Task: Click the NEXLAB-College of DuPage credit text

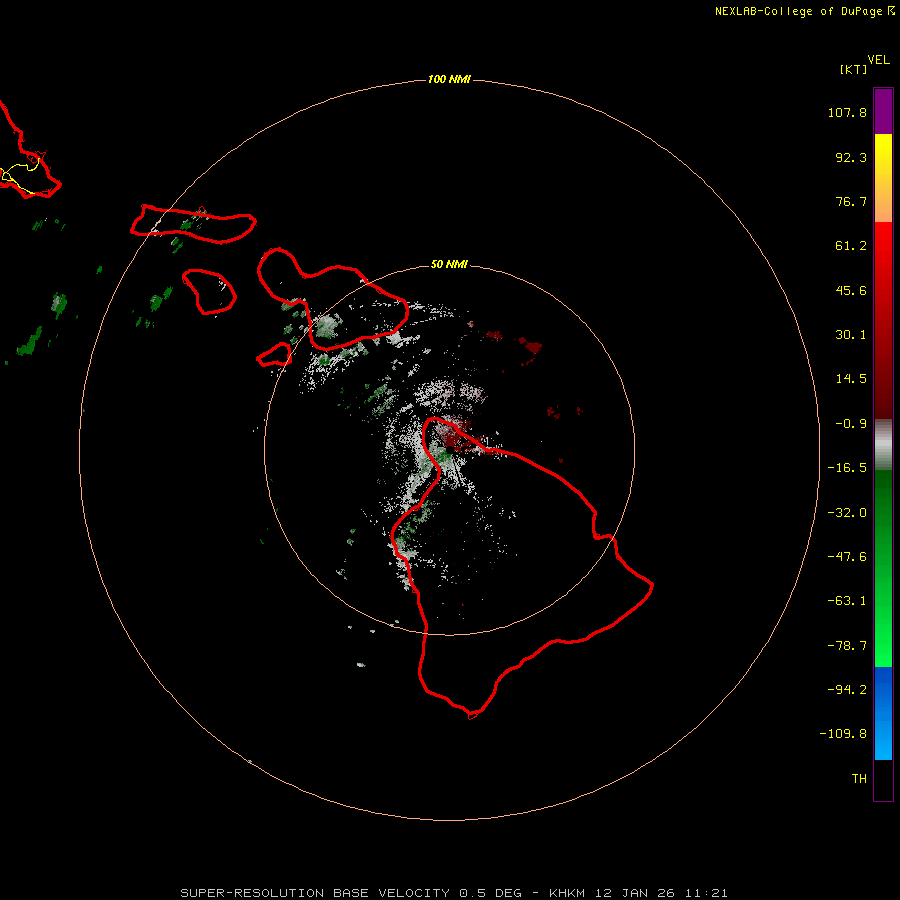Action: pyautogui.click(x=798, y=11)
